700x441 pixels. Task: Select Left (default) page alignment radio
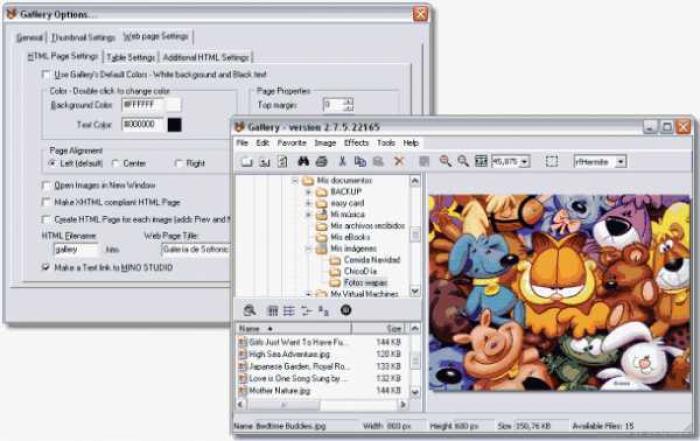(53, 163)
